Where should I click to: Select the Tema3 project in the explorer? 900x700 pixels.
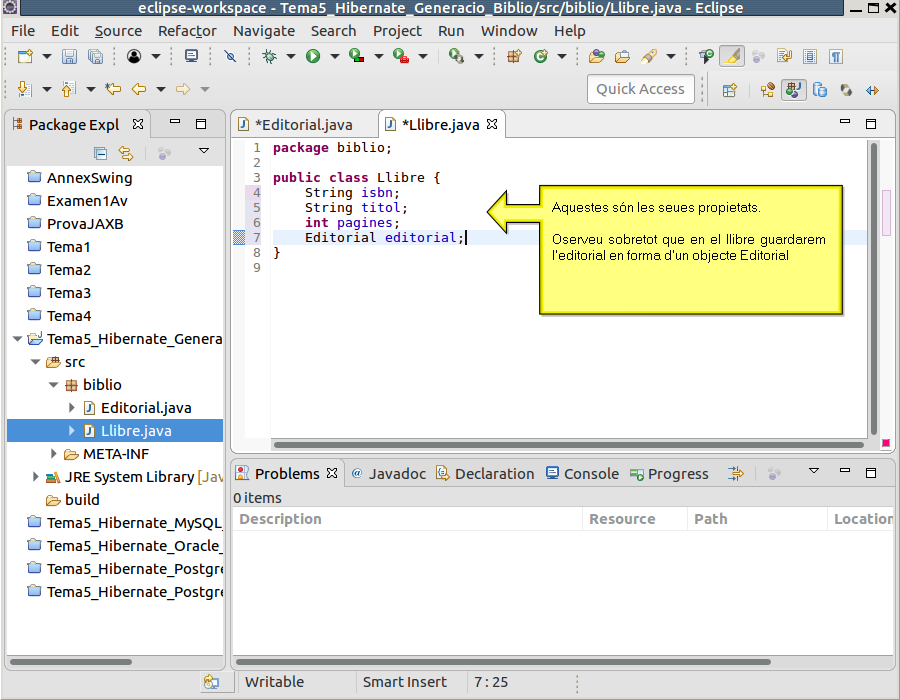point(69,293)
